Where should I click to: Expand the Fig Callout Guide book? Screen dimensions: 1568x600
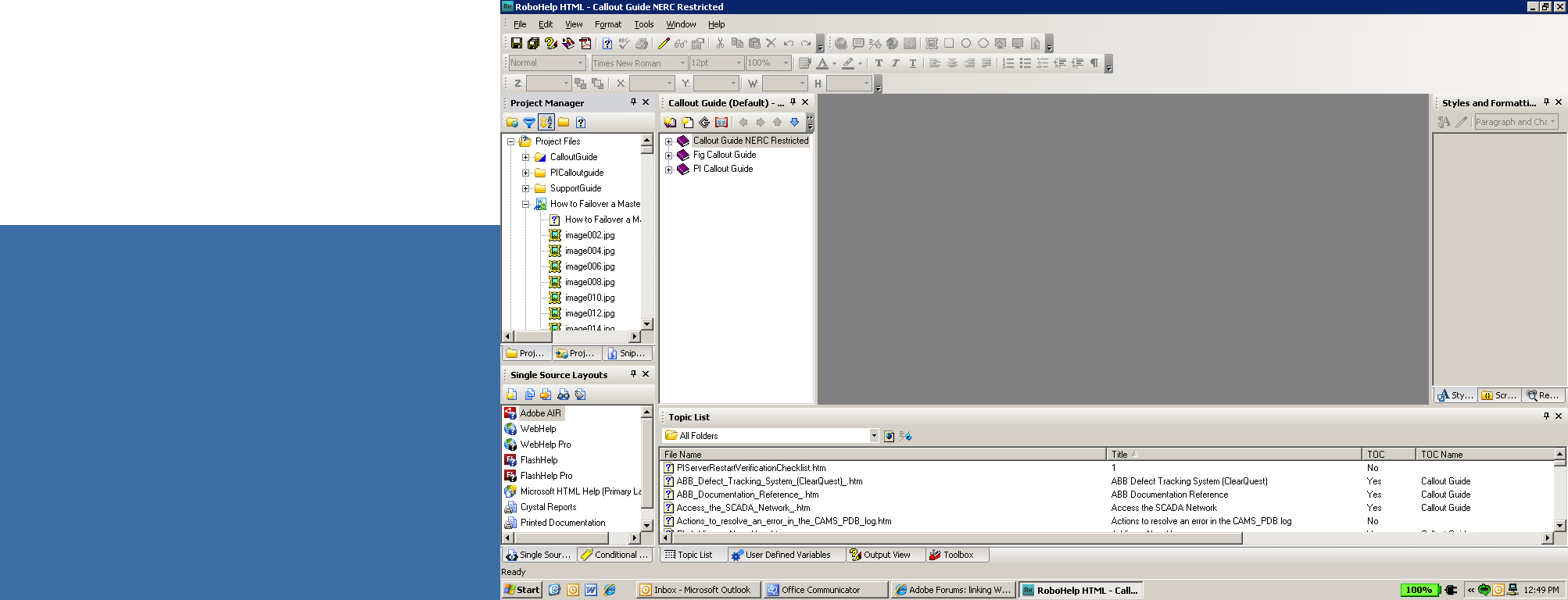[x=668, y=155]
